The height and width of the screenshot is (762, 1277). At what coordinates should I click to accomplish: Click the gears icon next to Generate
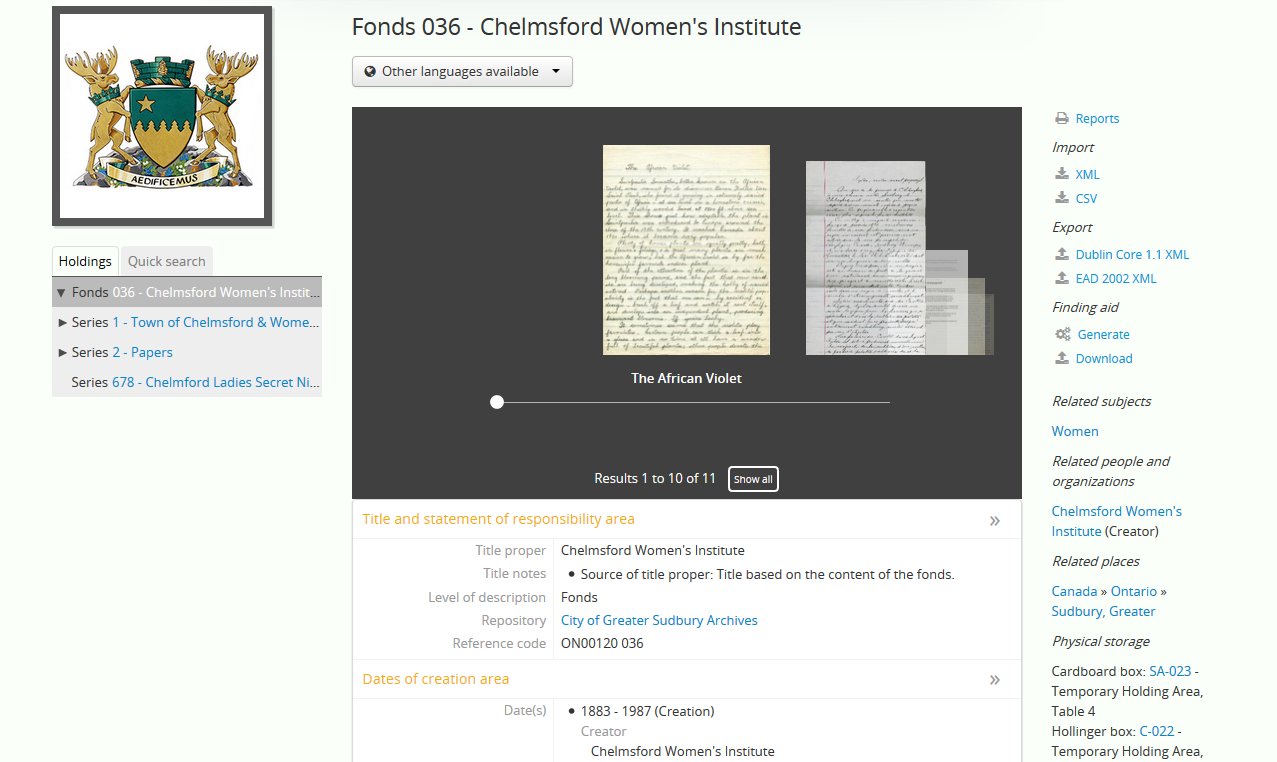point(1063,335)
